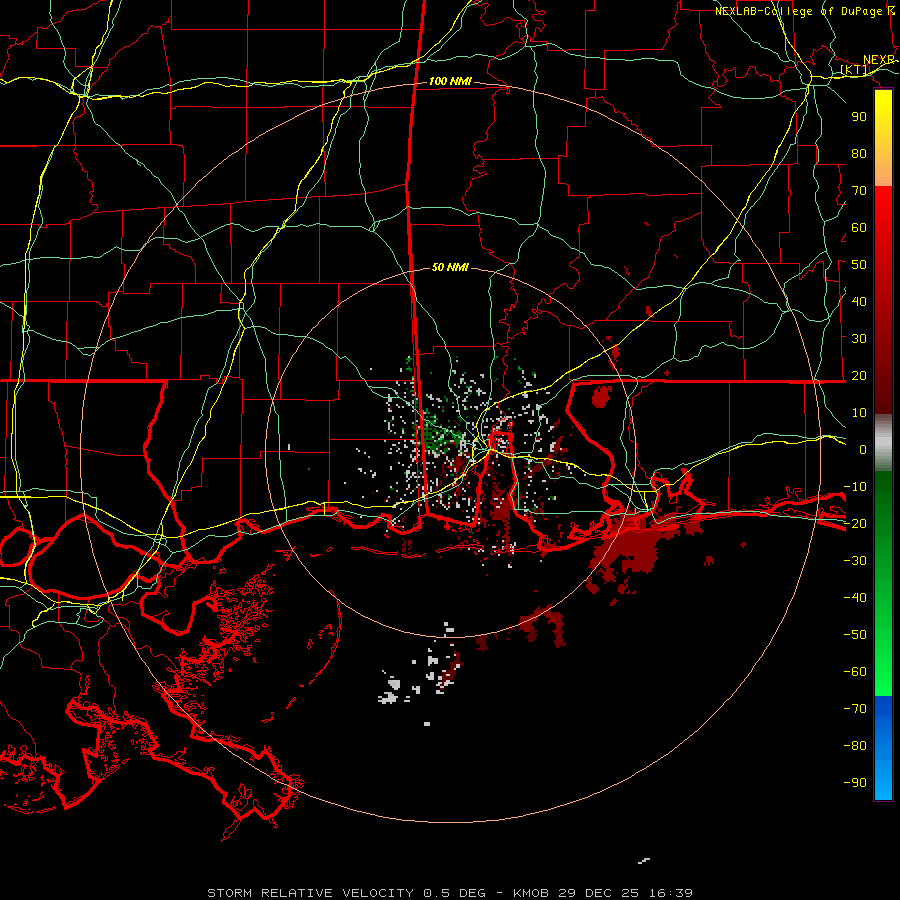Click the -60 value on velocity color scale
Image resolution: width=900 pixels, height=900 pixels.
click(x=855, y=672)
